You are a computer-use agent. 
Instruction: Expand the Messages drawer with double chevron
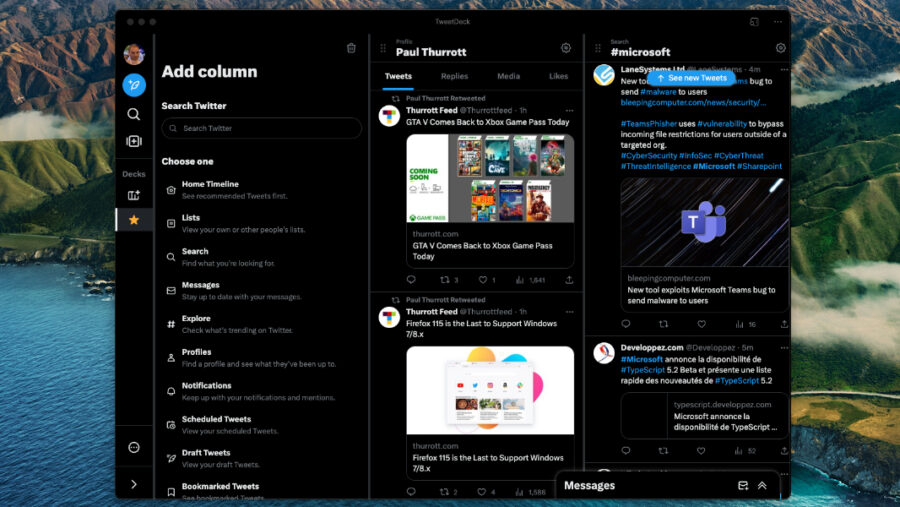pyautogui.click(x=762, y=486)
